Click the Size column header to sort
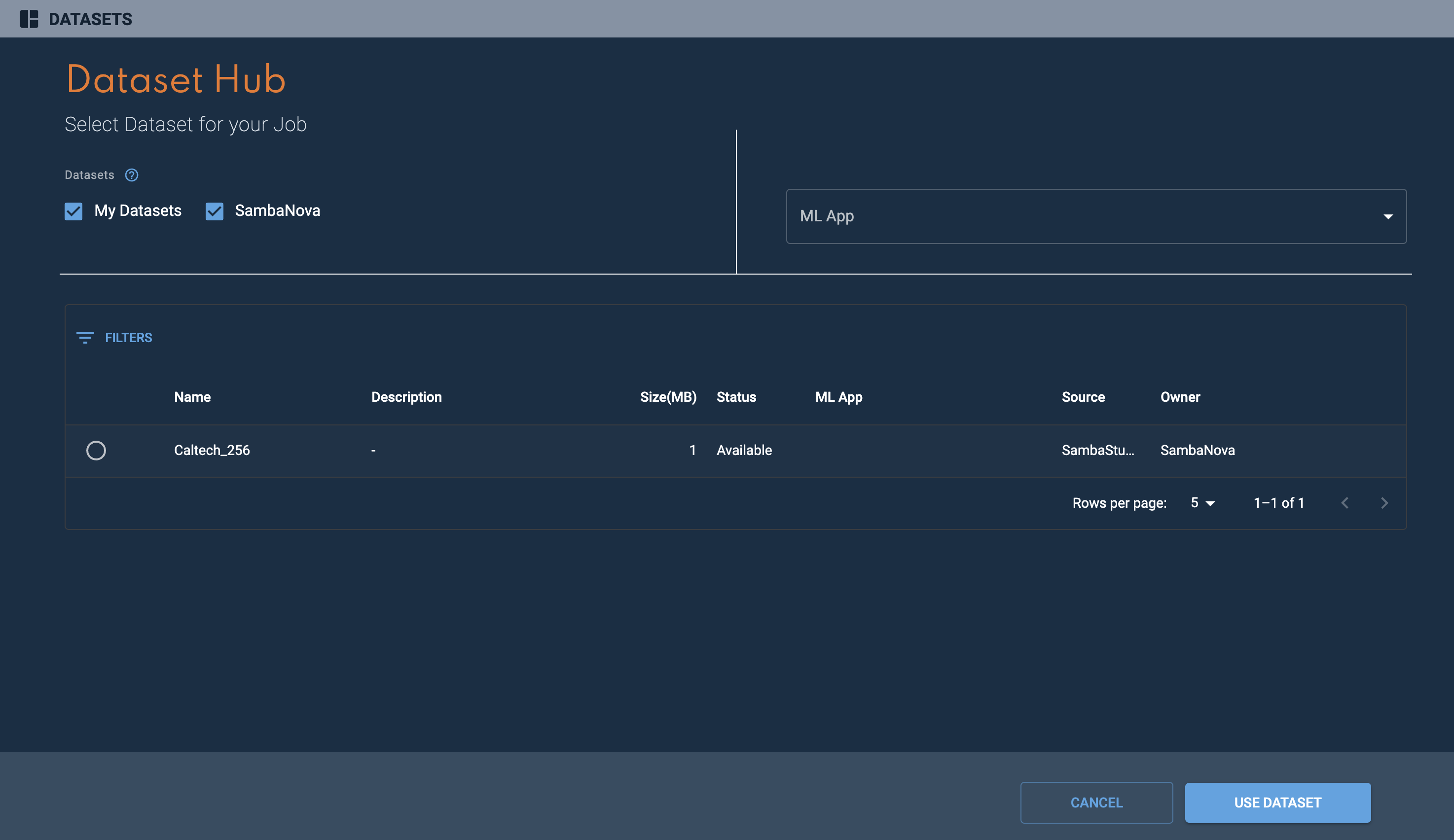 pyautogui.click(x=667, y=397)
